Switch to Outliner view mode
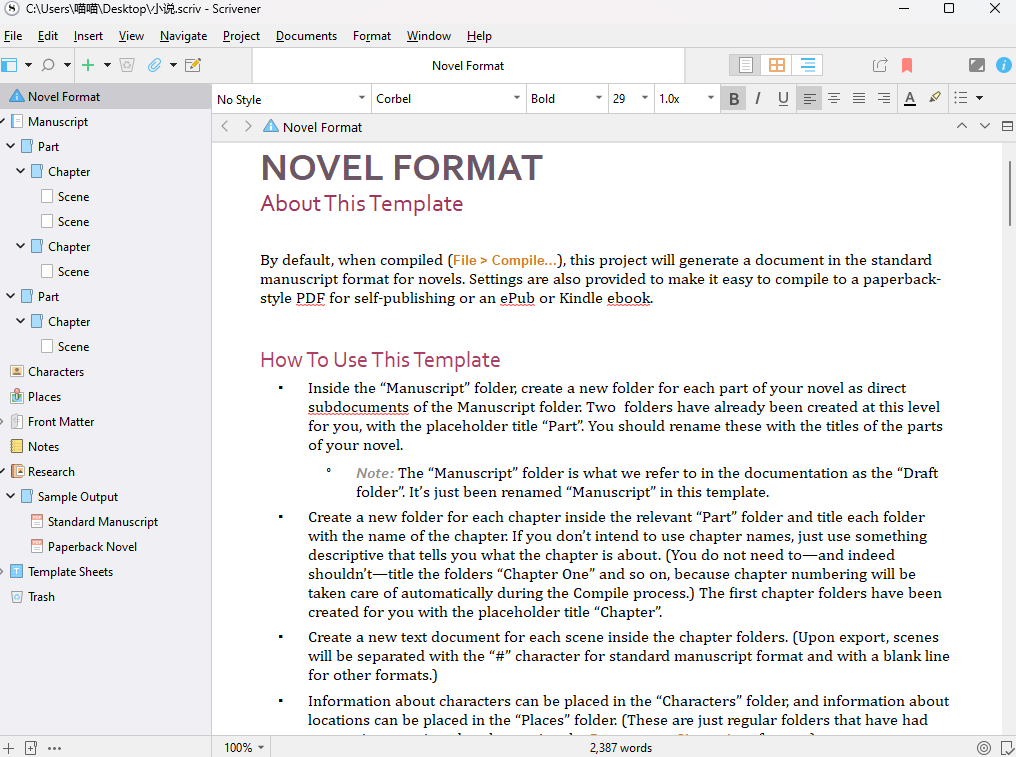This screenshot has height=757, width=1016. point(808,64)
